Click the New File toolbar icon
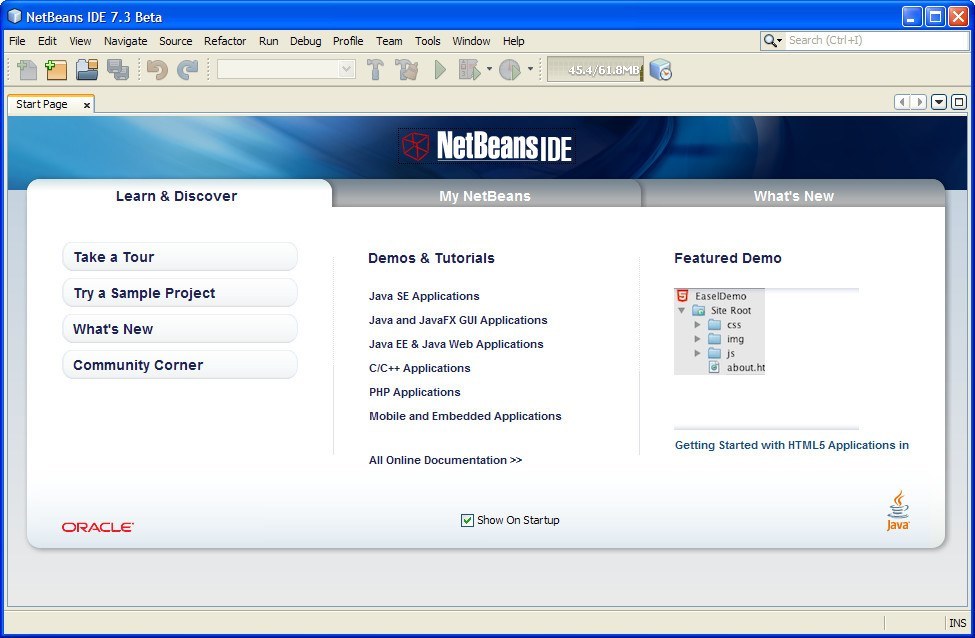Screen dimensions: 975x638 (26, 70)
